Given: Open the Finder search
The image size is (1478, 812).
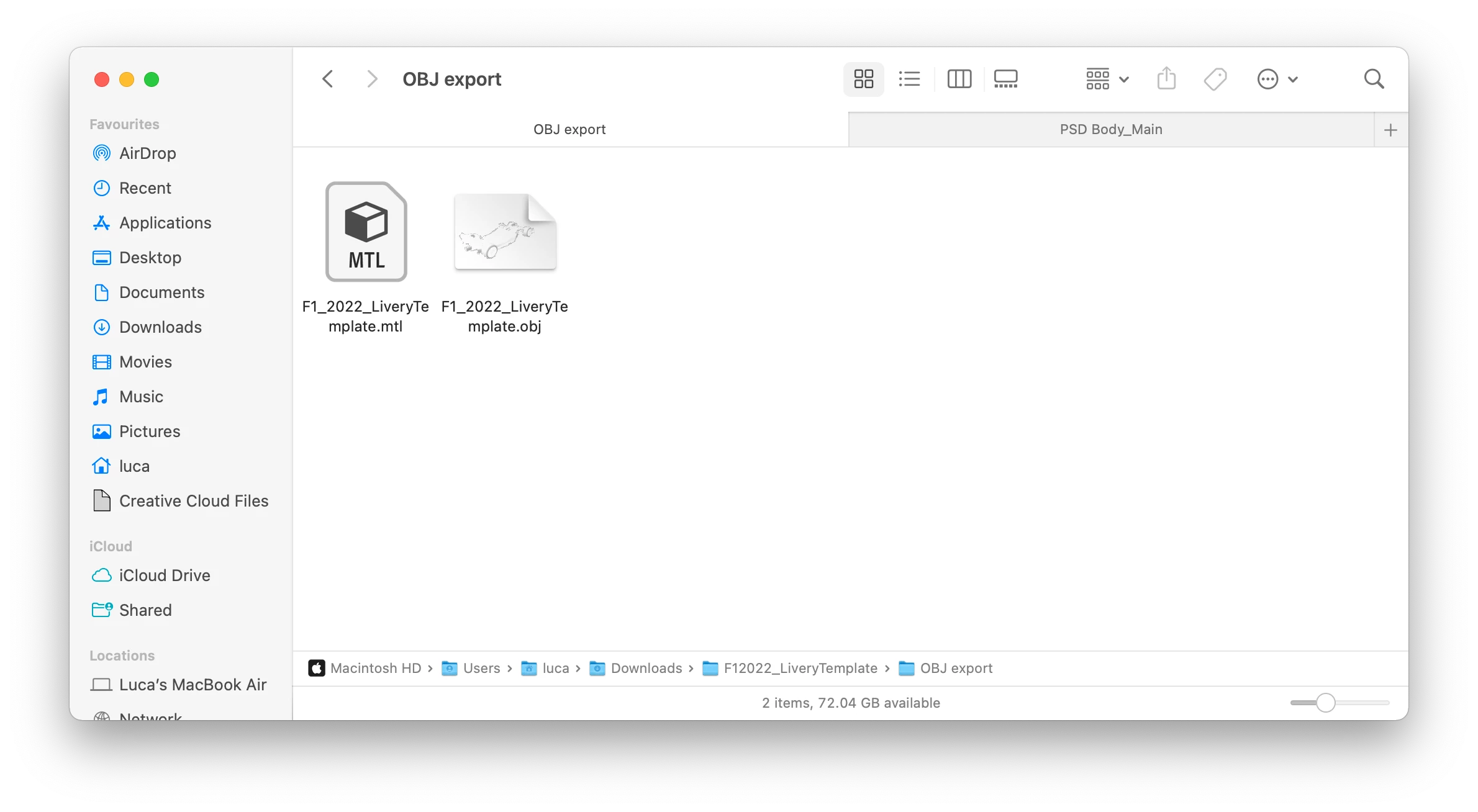Looking at the screenshot, I should click(1374, 79).
